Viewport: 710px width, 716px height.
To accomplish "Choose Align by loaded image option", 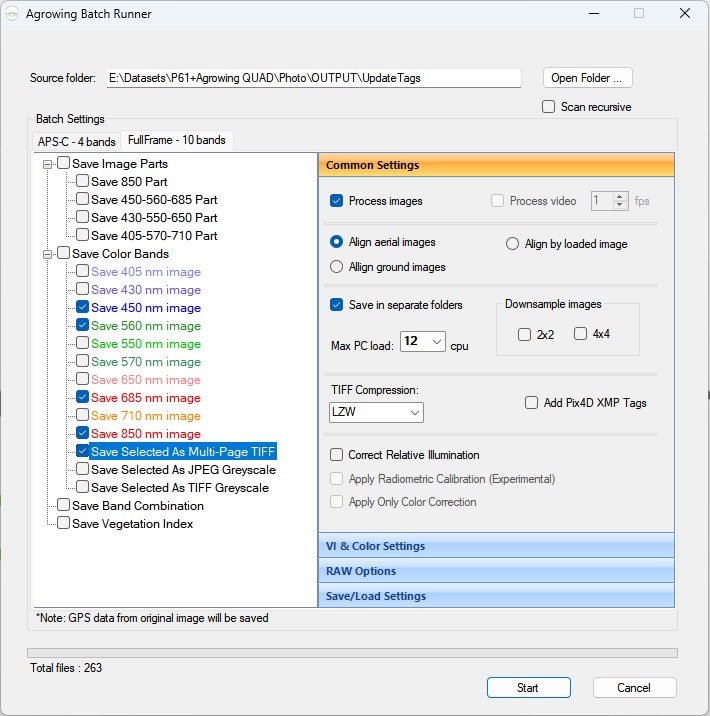I will click(512, 244).
